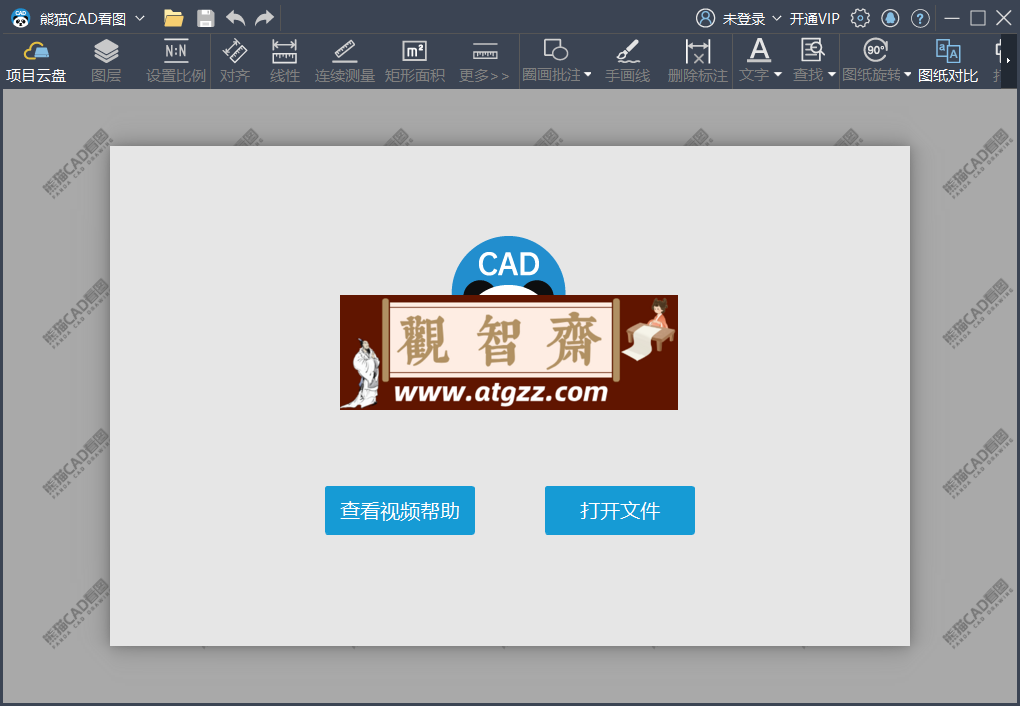Select the 设置比例 scale setting tool
This screenshot has width=1020, height=706.
[x=176, y=62]
